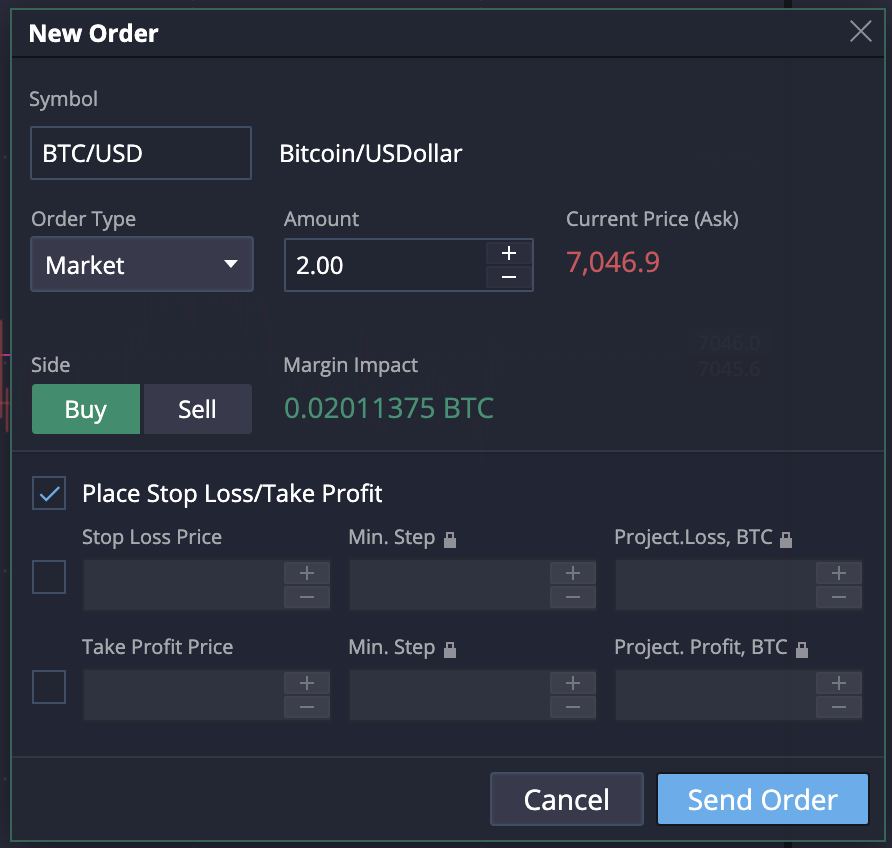Enable the Stop Loss Price checkbox
The image size is (892, 848).
(x=49, y=577)
